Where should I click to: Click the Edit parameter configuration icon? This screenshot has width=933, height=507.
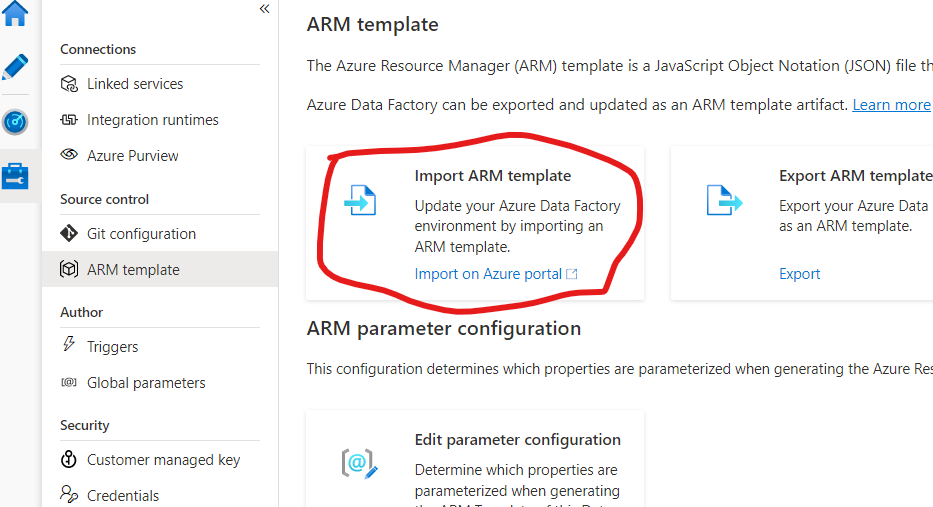pos(359,463)
